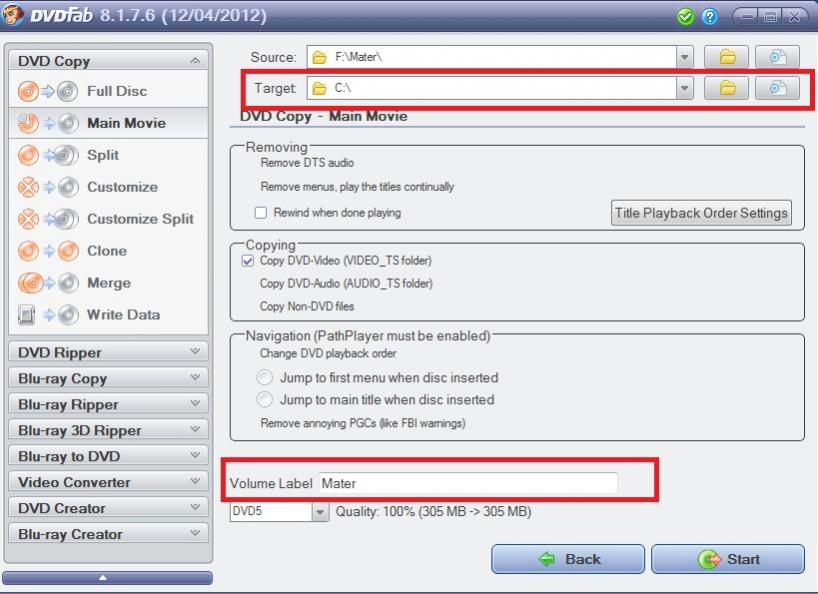Click the Source image file icon

[777, 57]
